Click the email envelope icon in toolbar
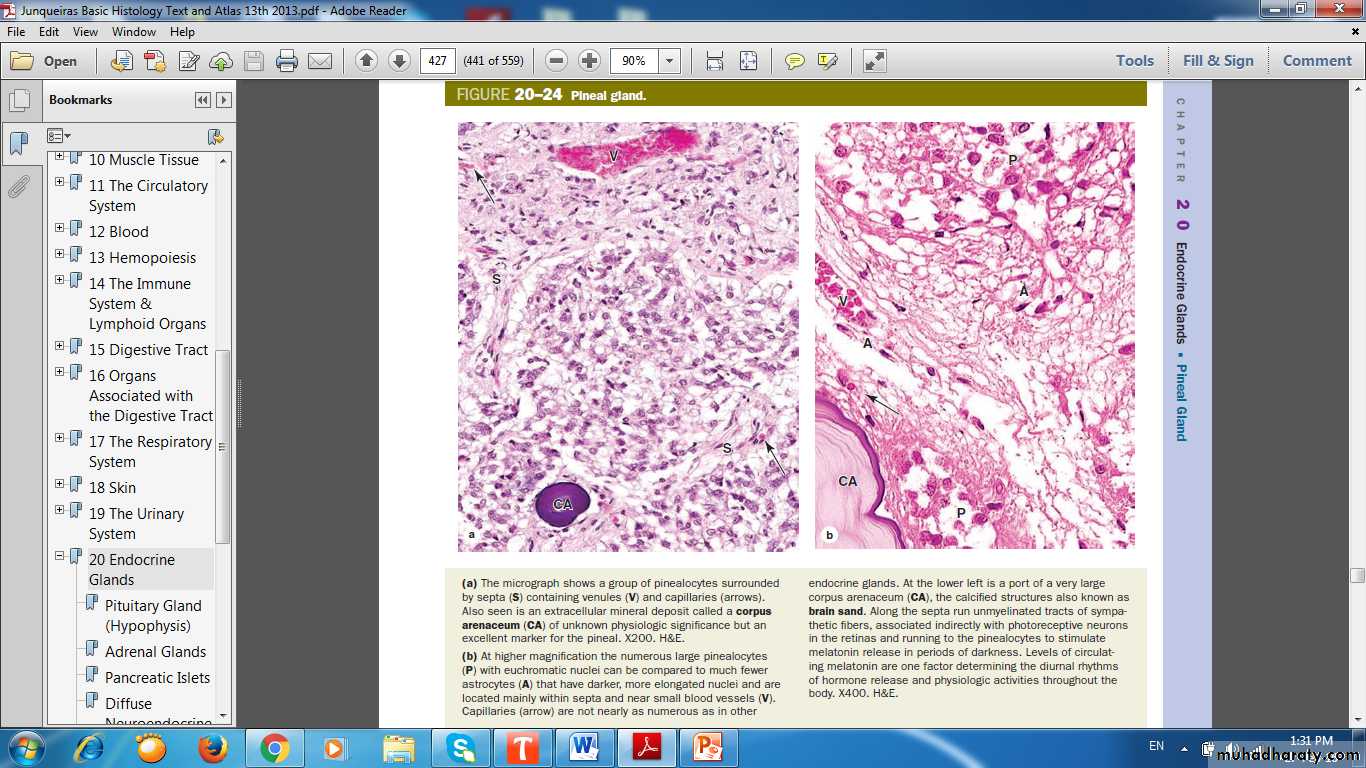Image resolution: width=1366 pixels, height=768 pixels. [x=320, y=61]
